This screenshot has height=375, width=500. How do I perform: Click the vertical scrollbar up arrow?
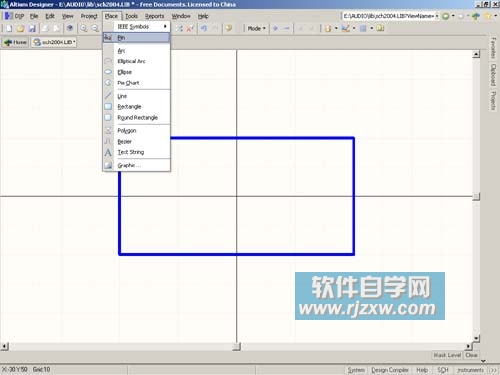(476, 54)
